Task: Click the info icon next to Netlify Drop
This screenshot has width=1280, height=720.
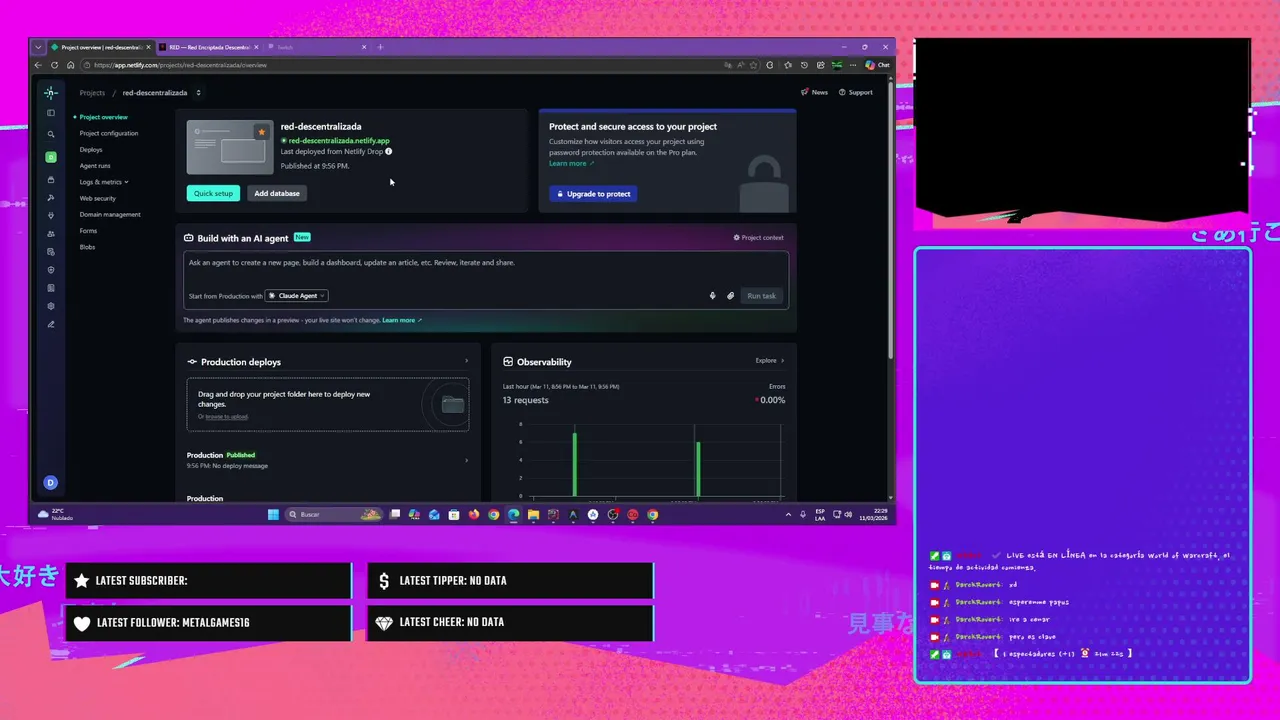Action: point(388,151)
